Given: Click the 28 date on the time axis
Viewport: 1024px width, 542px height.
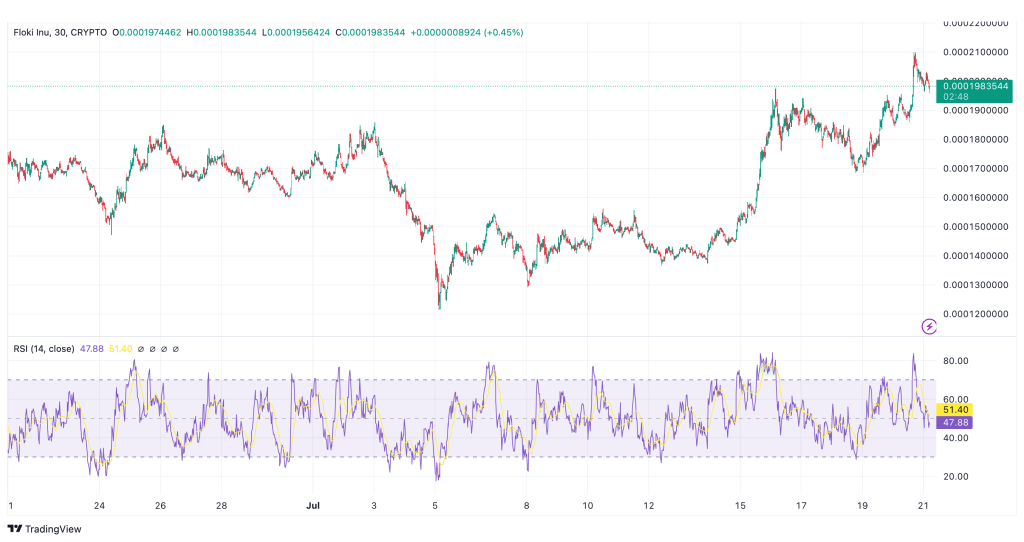Looking at the screenshot, I should (x=221, y=505).
